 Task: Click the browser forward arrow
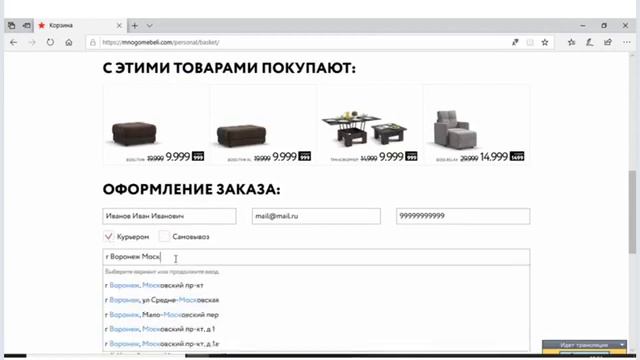click(x=32, y=42)
